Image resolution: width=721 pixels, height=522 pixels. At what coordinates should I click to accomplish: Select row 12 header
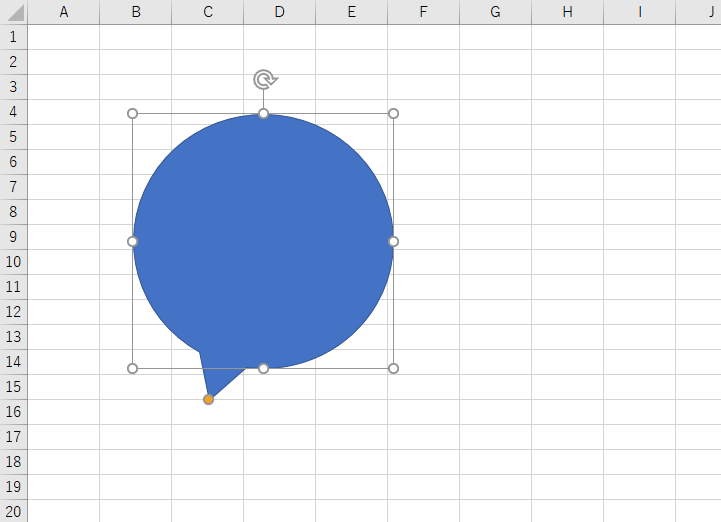pos(13,312)
